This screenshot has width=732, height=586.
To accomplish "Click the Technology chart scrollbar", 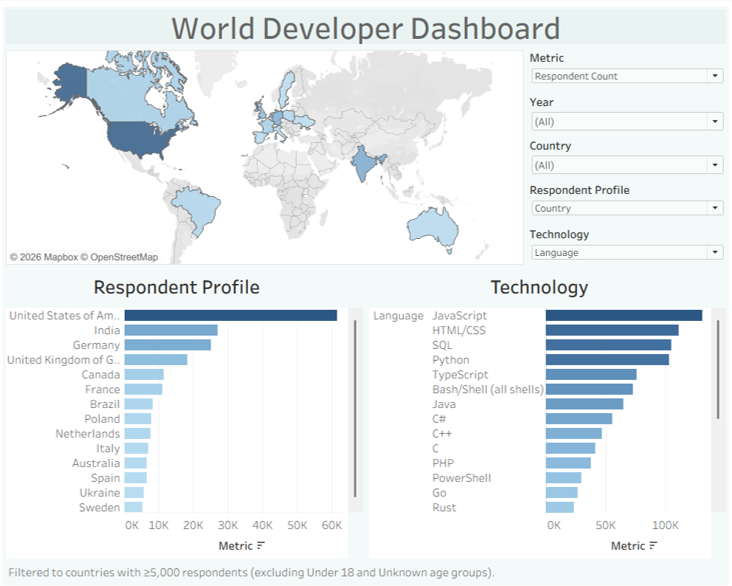I will tap(718, 369).
